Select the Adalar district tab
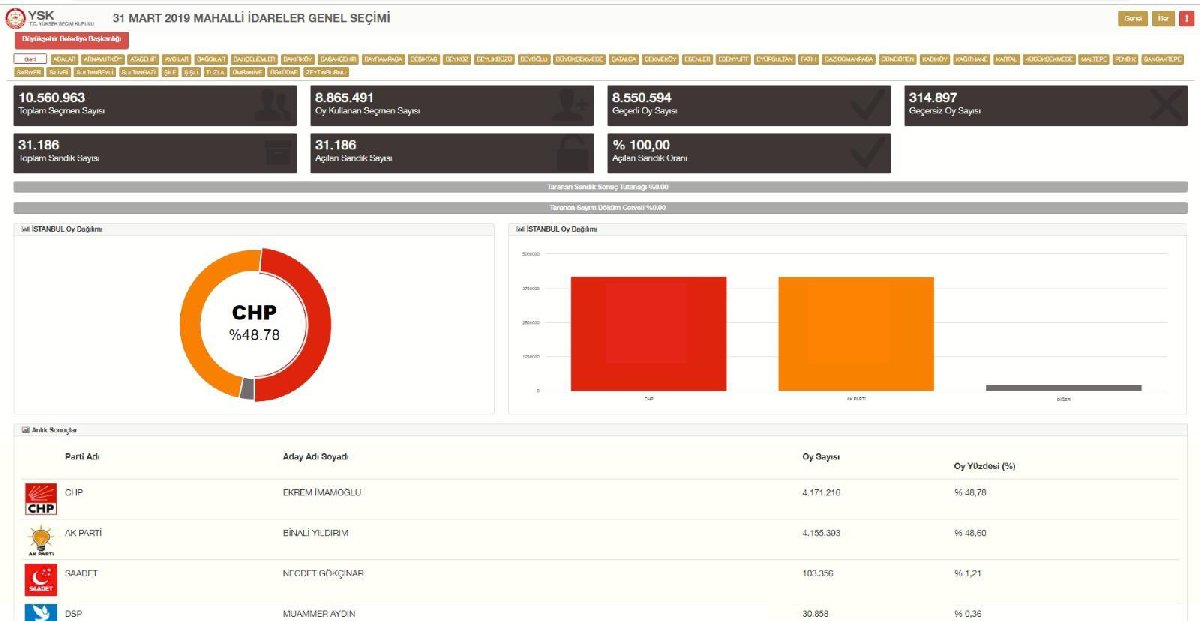1200x621 pixels. coord(64,59)
